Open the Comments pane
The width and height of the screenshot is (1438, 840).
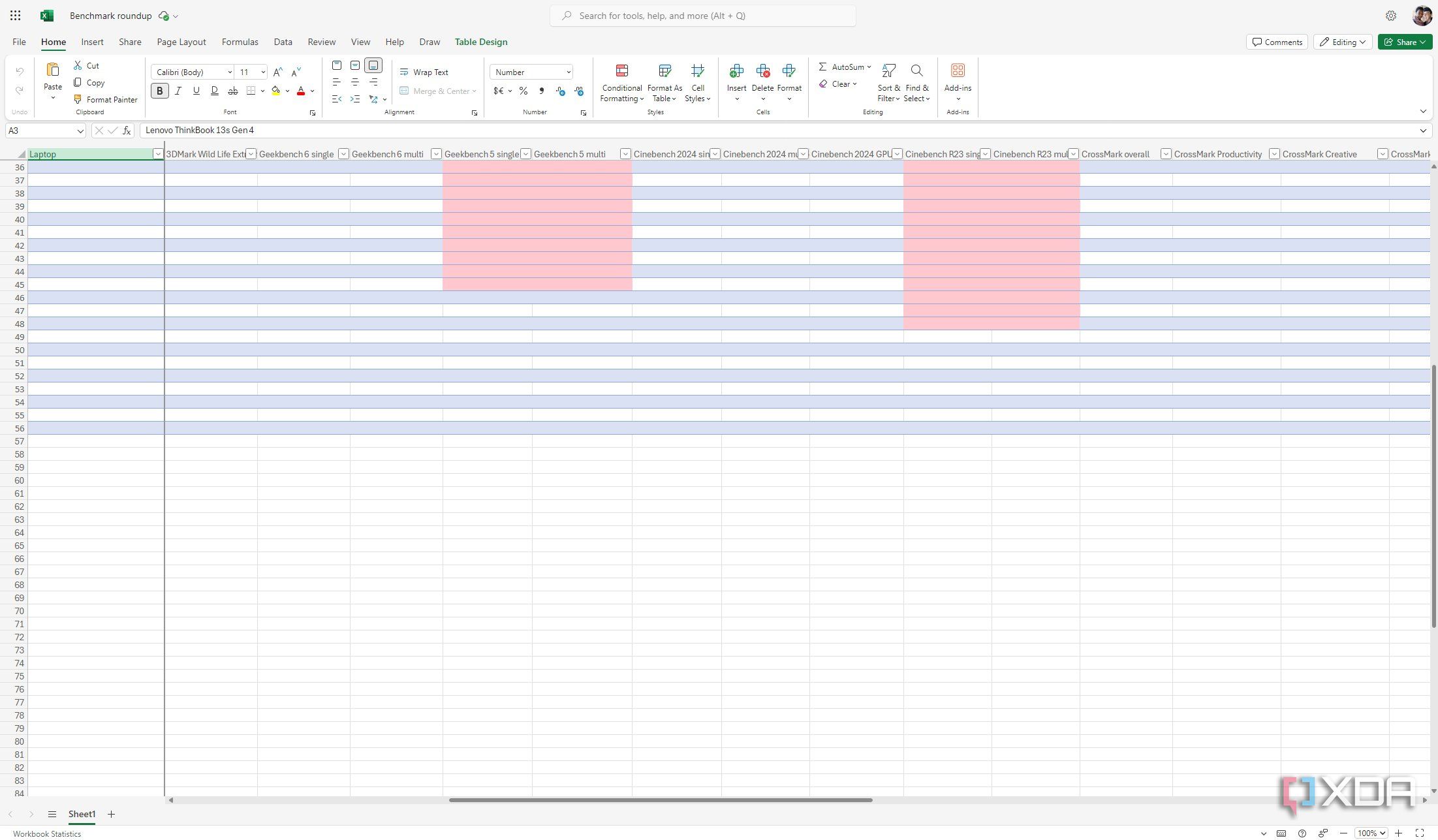pyautogui.click(x=1277, y=42)
